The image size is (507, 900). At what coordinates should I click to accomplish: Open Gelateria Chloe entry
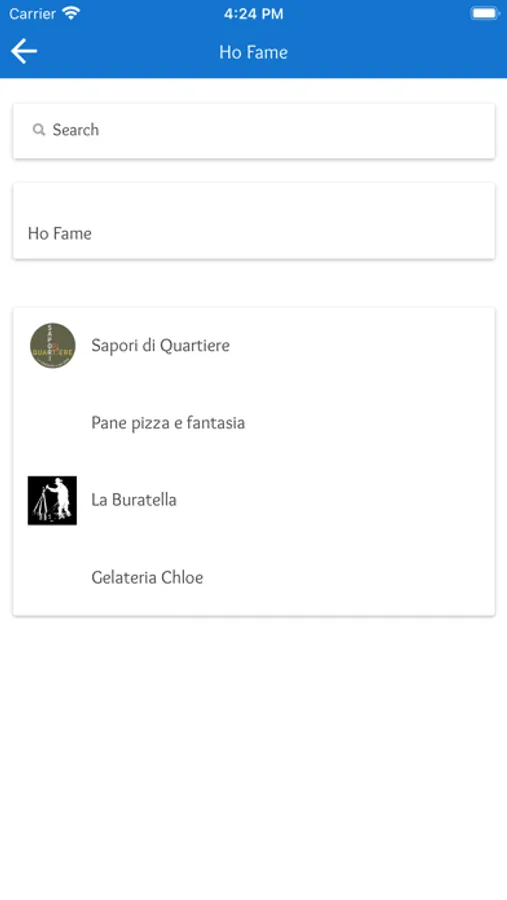(x=254, y=577)
